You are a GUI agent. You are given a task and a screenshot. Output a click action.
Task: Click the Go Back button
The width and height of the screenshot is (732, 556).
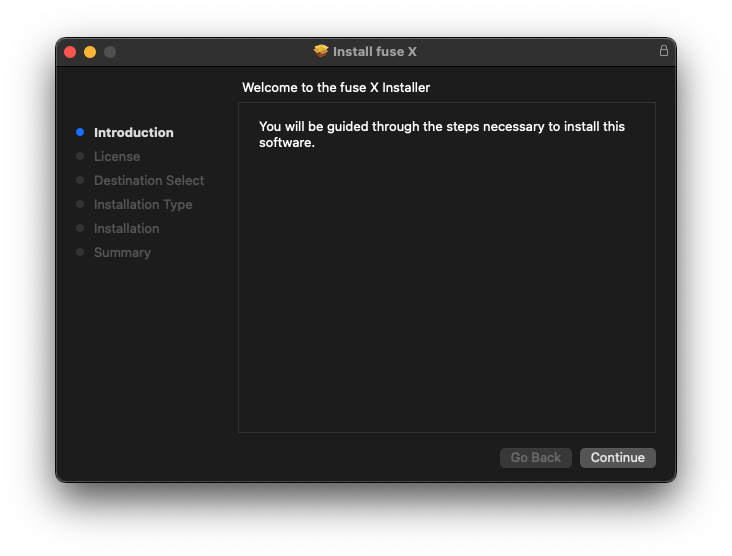[535, 457]
